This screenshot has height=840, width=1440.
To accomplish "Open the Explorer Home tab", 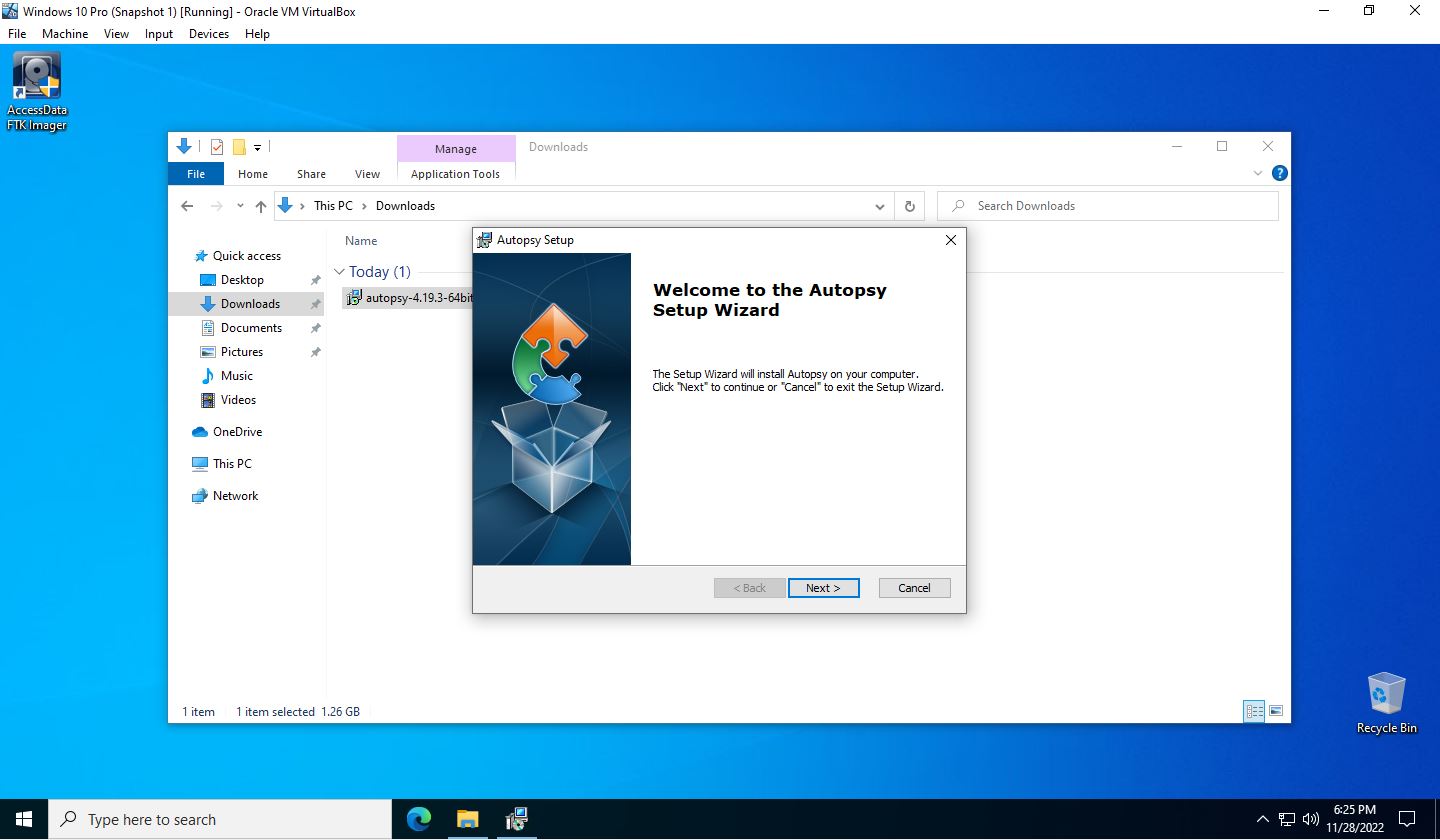I will point(253,174).
